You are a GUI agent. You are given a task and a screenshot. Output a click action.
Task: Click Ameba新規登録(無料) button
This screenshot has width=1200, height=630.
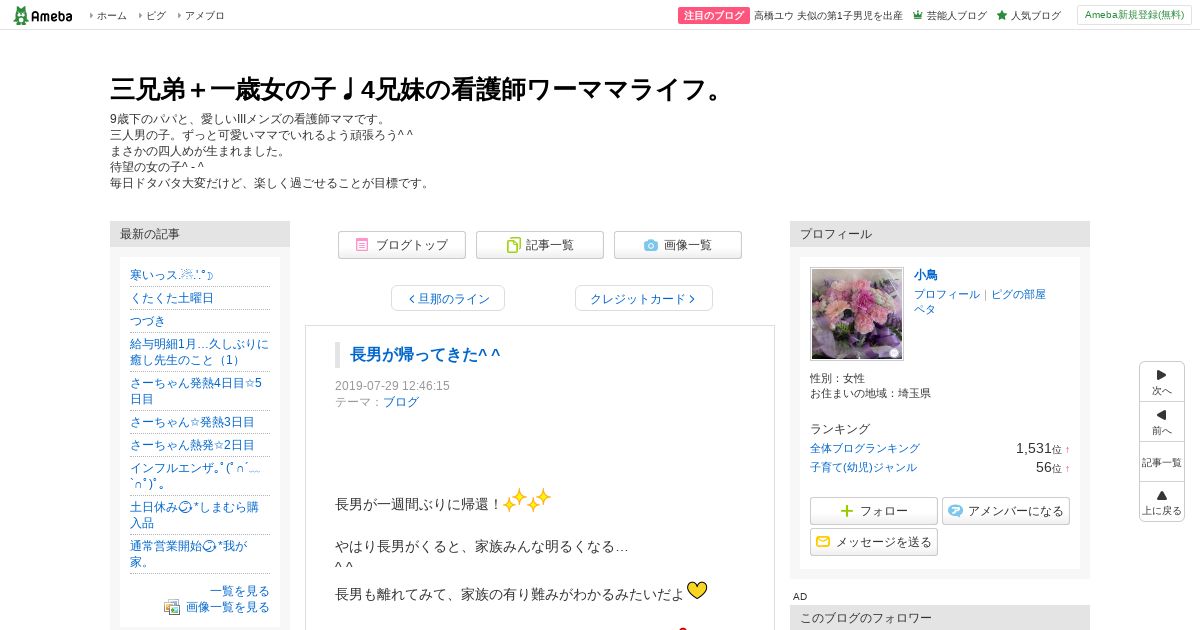(1134, 15)
